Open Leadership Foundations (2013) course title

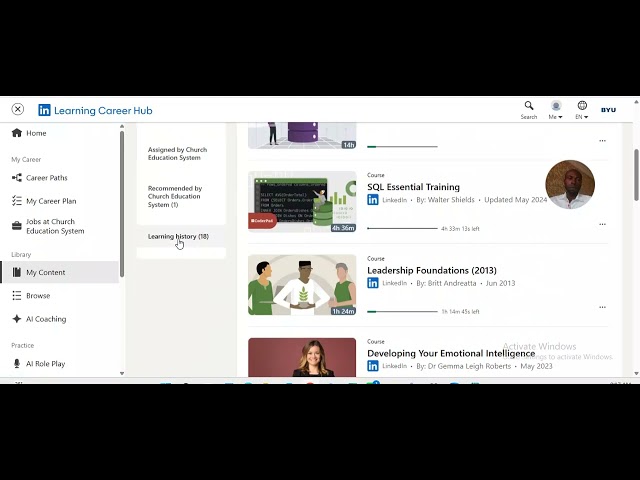[x=432, y=270]
